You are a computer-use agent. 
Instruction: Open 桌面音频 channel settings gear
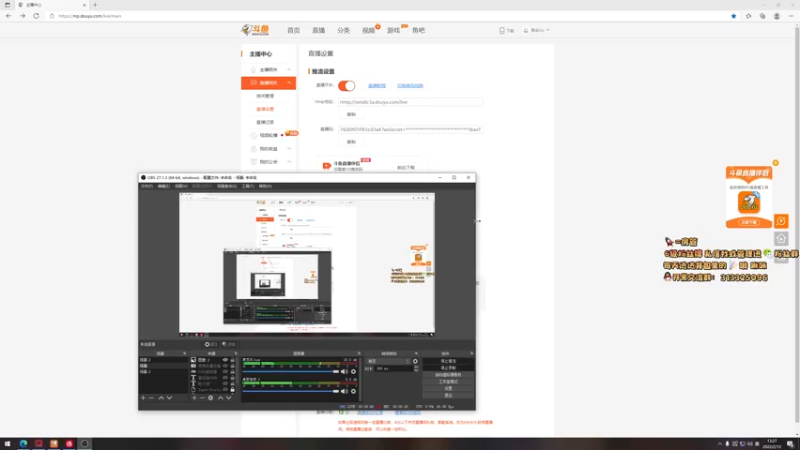pyautogui.click(x=354, y=391)
